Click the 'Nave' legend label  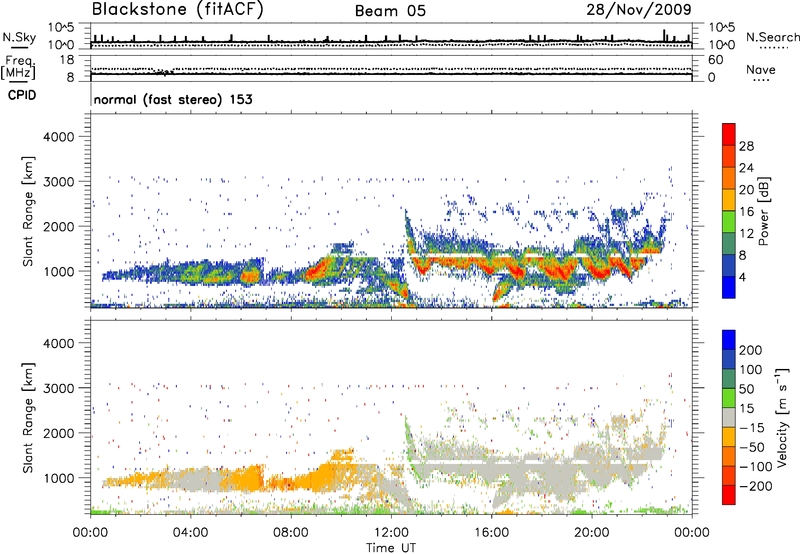760,70
